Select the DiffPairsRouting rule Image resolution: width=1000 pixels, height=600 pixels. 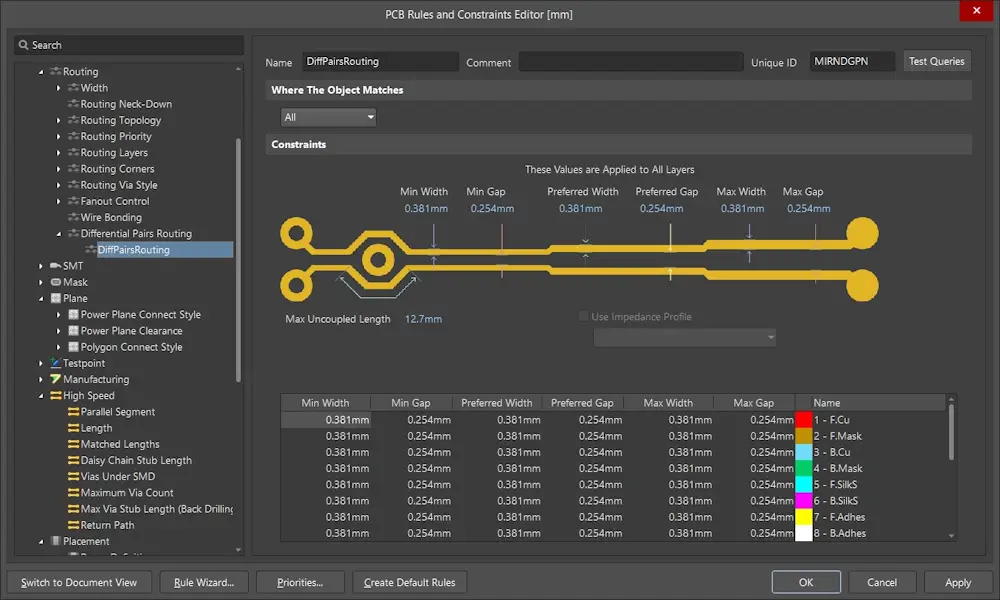click(x=133, y=250)
